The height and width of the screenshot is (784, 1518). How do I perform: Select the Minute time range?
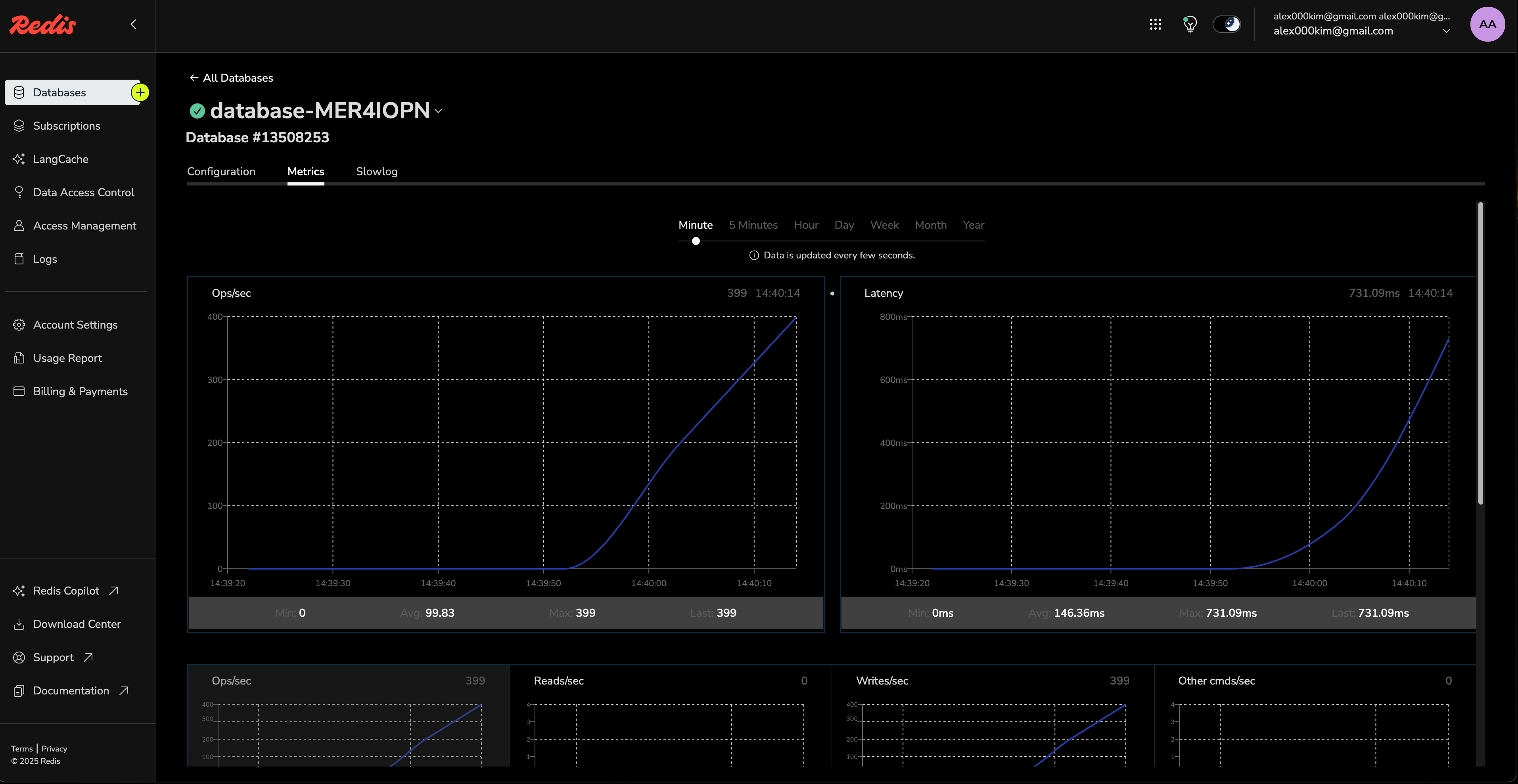tap(696, 225)
